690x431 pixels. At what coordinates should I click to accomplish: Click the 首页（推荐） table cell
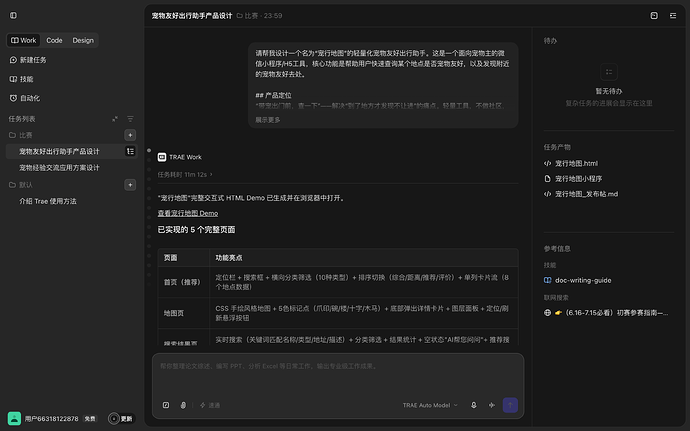click(x=182, y=282)
